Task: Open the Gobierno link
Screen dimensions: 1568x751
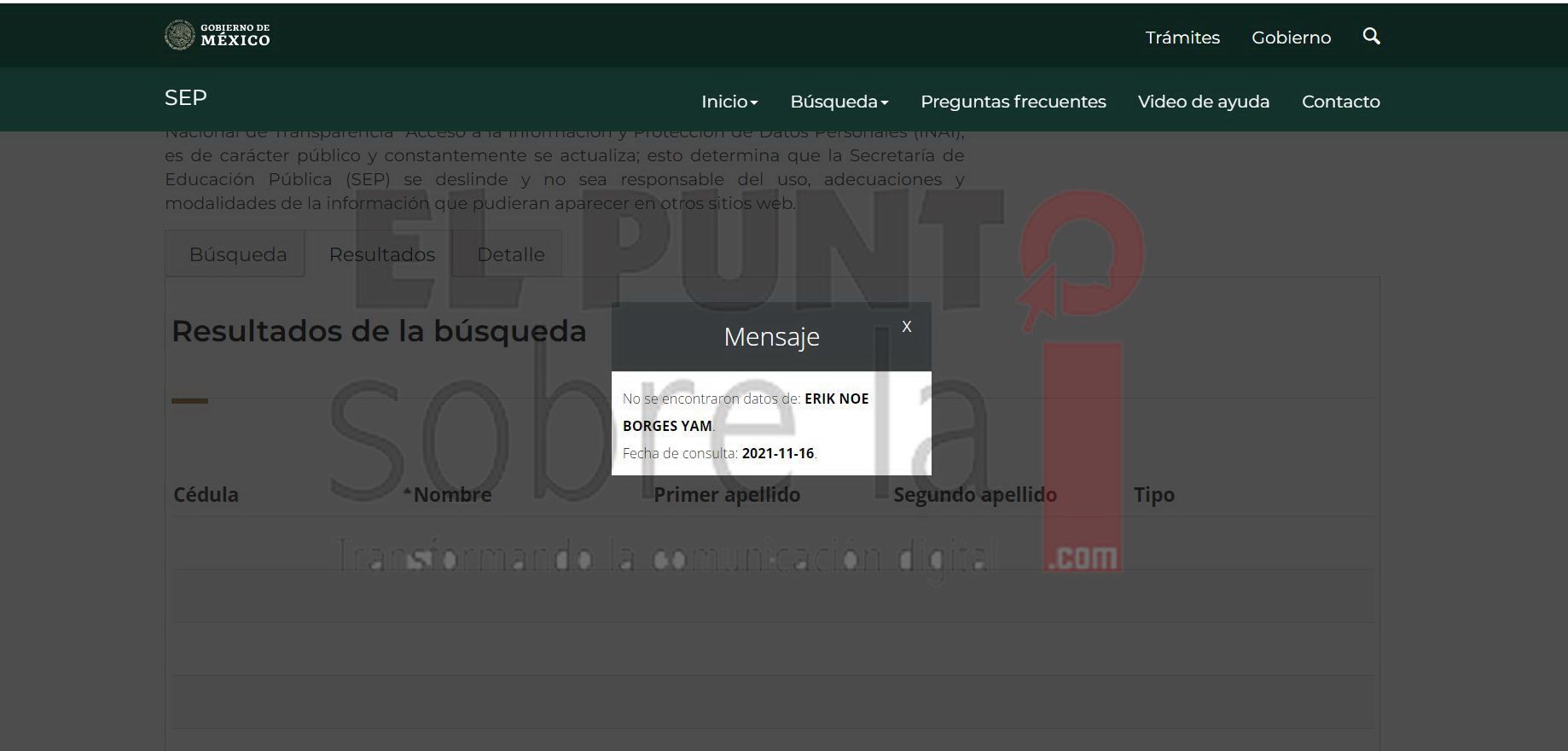Action: coord(1291,38)
